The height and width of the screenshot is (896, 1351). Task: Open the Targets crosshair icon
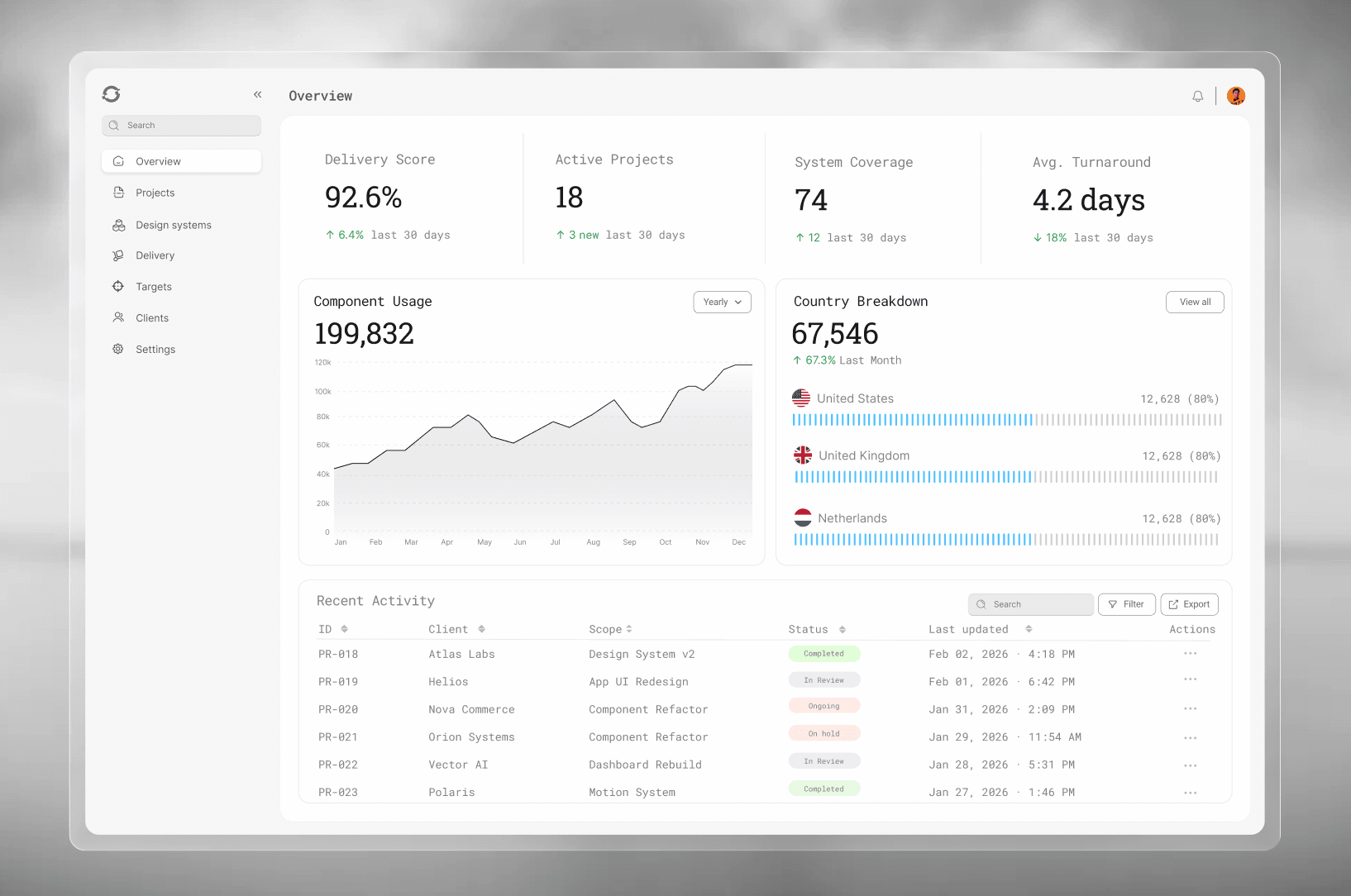[x=118, y=286]
